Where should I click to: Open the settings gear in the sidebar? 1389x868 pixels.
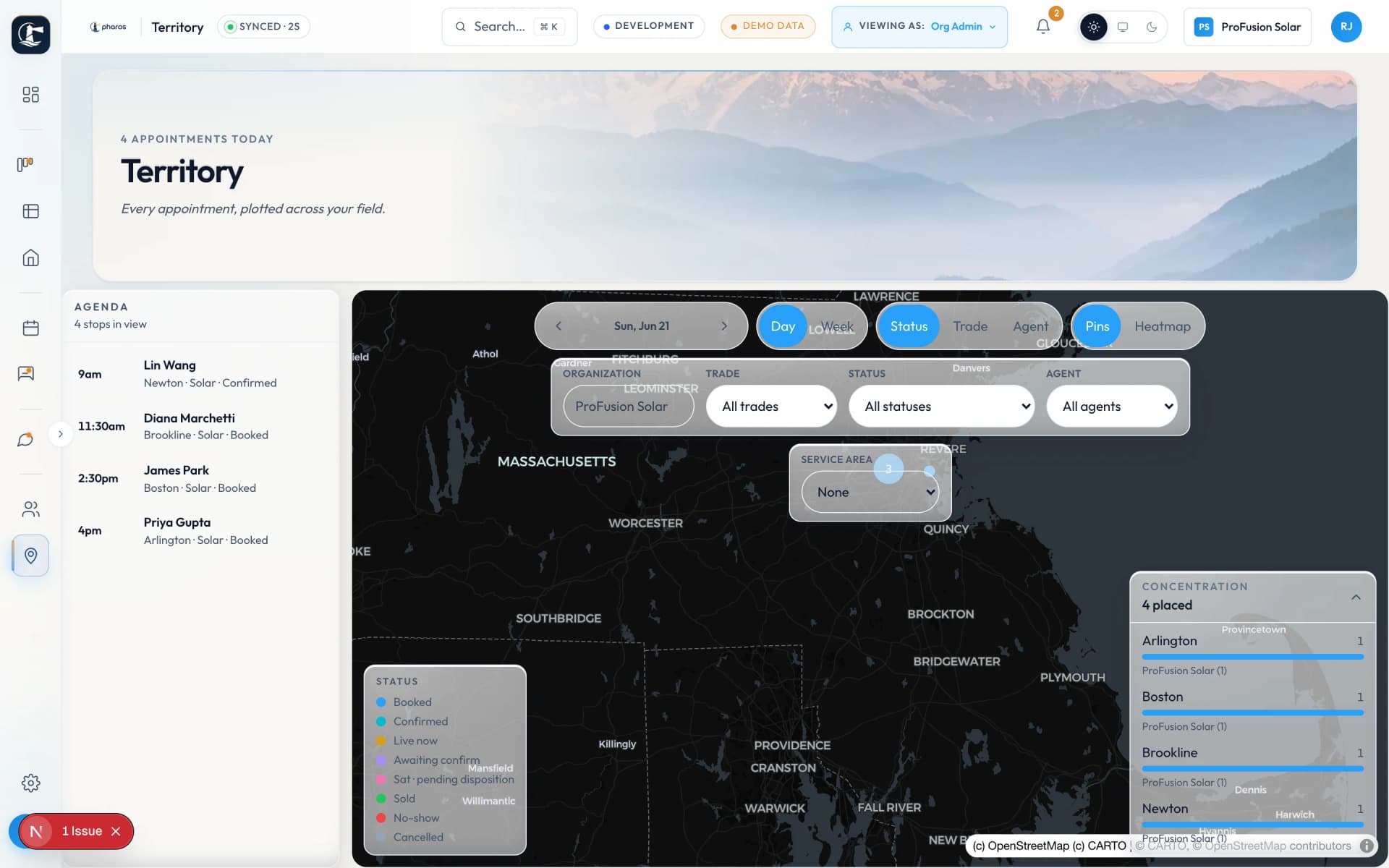tap(30, 783)
